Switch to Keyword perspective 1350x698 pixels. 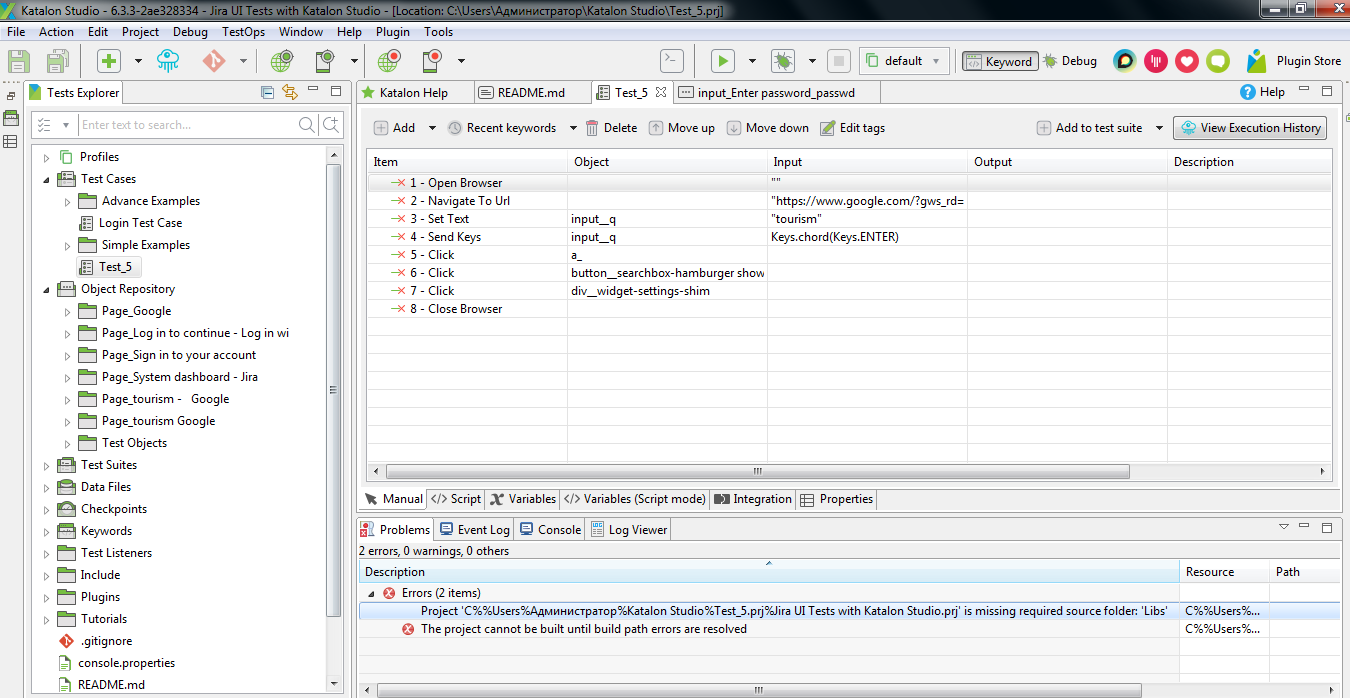coord(1000,61)
